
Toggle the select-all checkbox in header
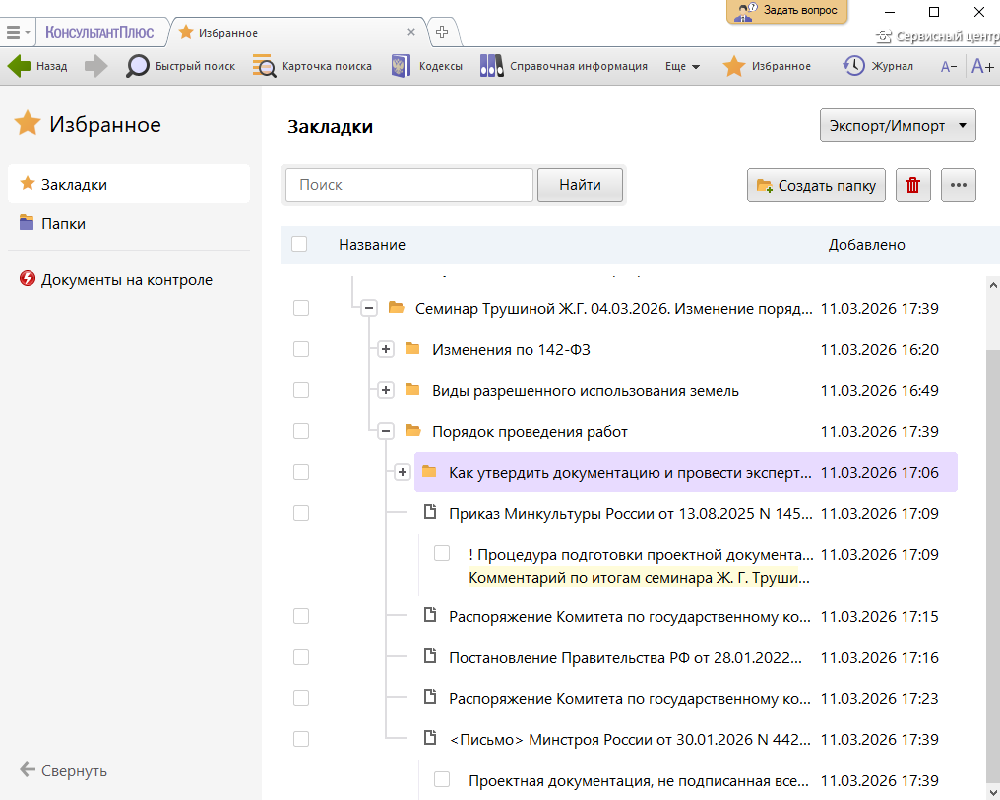tap(299, 244)
